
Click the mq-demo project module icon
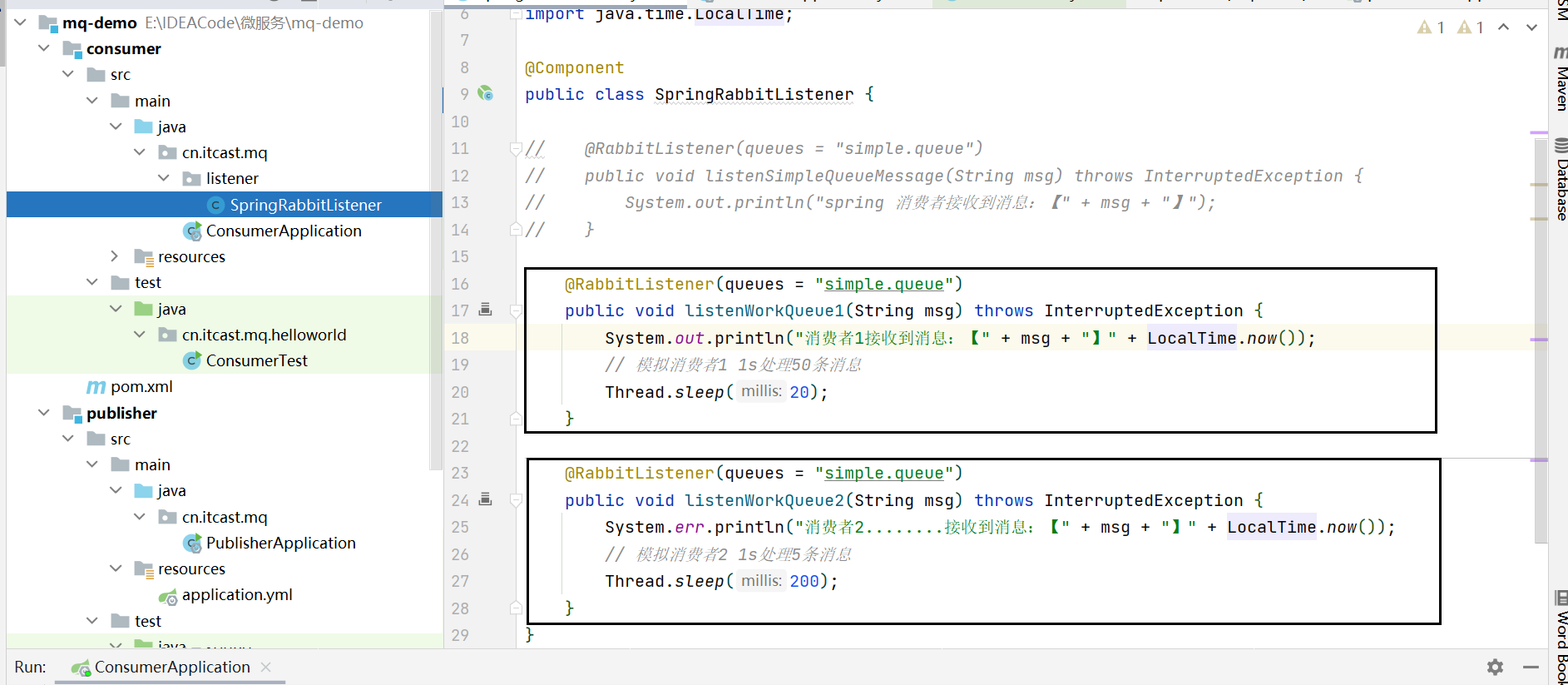click(x=48, y=23)
